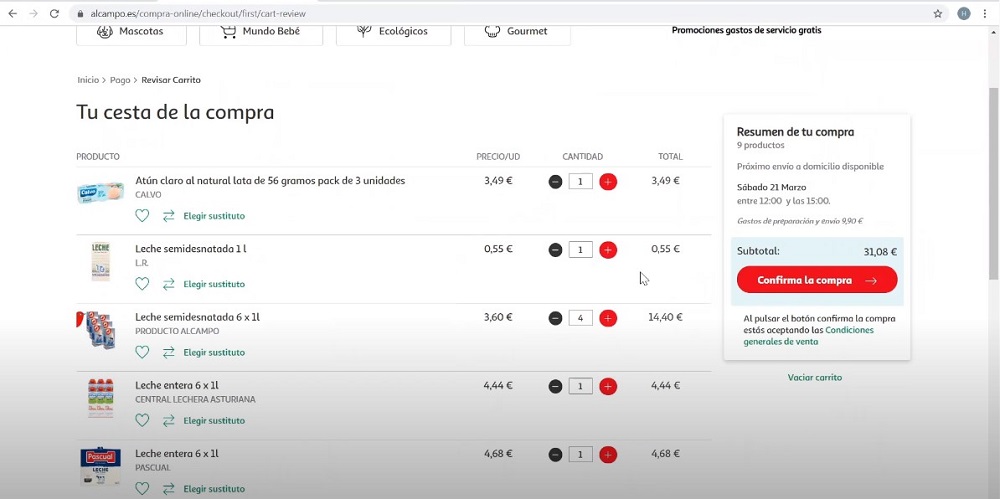Screen dimensions: 1000x499
Task: Click the Confirma la compra button
Action: [x=816, y=280]
